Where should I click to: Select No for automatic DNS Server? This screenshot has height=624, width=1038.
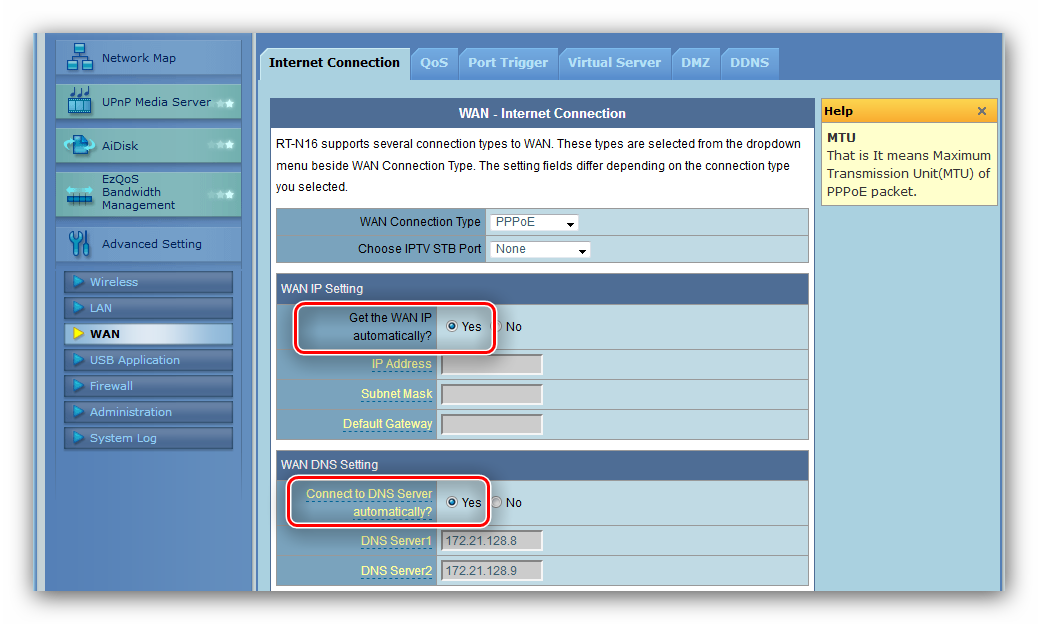497,503
